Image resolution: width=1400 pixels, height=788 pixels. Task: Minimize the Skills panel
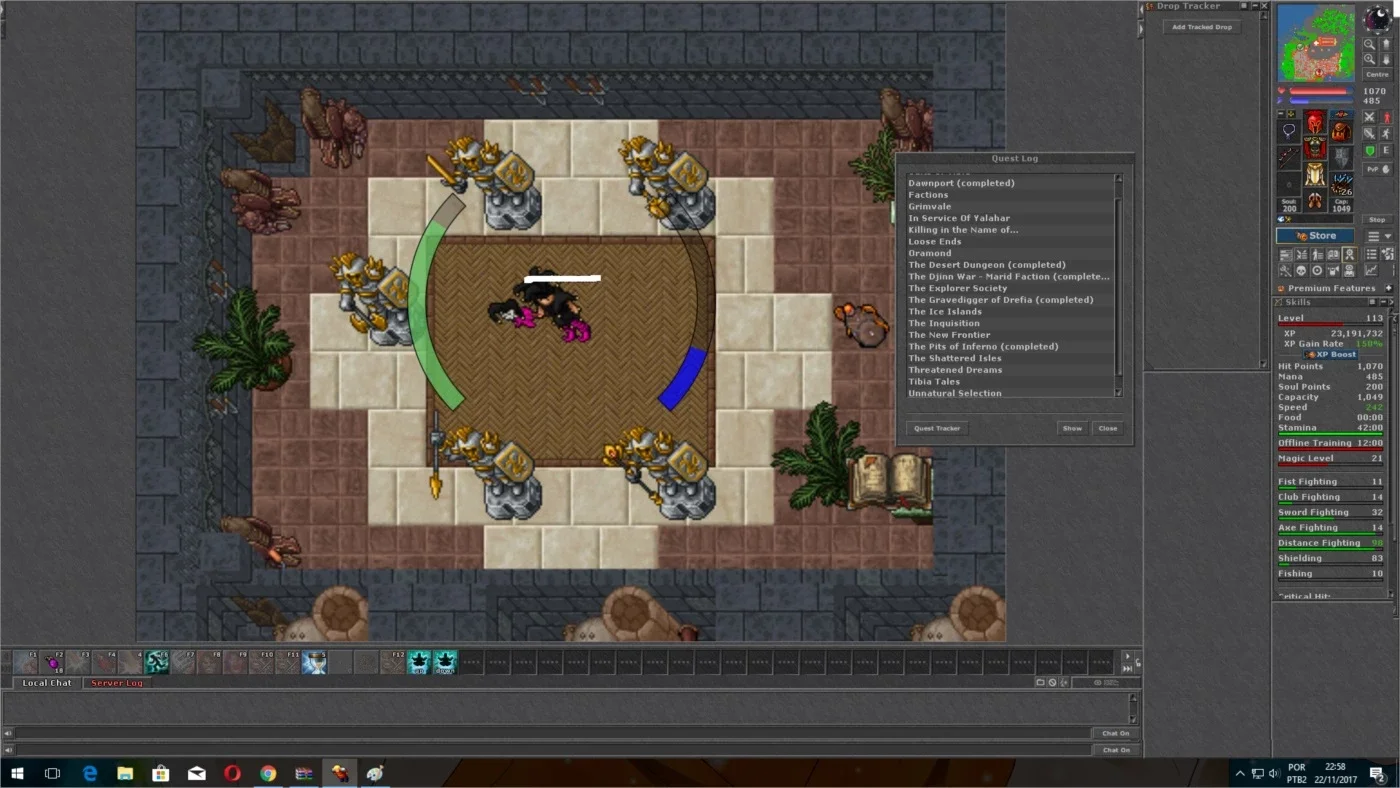(1383, 302)
